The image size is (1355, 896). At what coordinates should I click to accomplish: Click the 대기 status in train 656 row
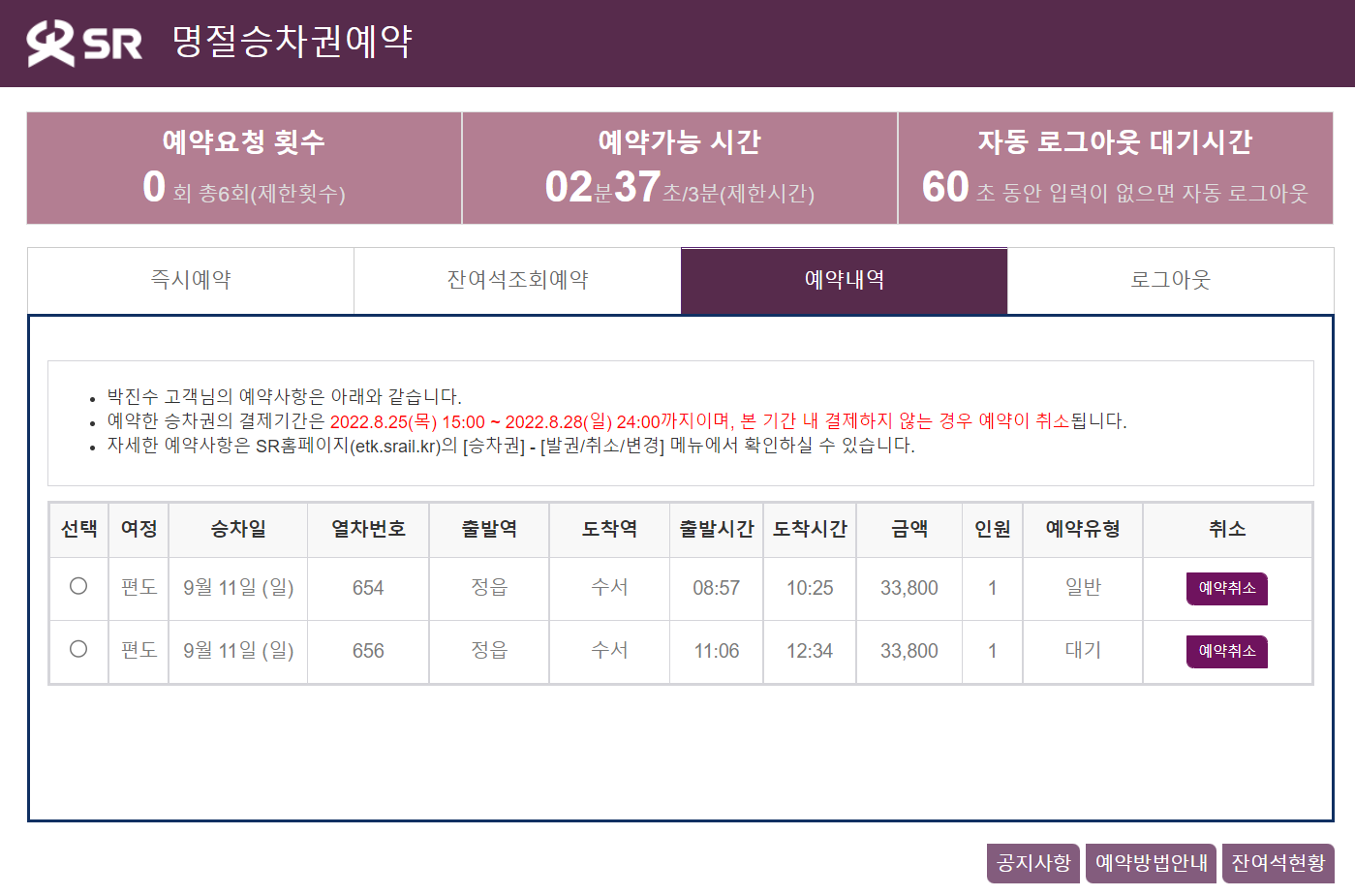tap(1083, 650)
